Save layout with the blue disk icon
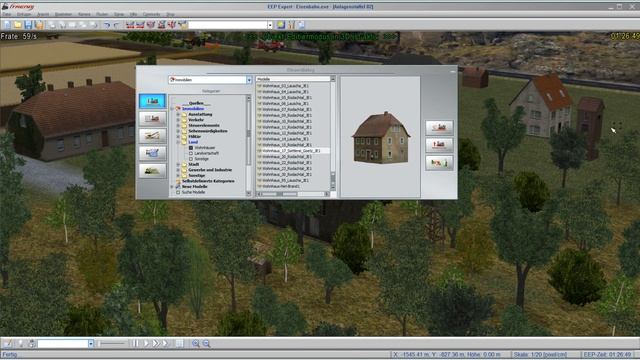The height and width of the screenshot is (360, 640). click(28, 25)
